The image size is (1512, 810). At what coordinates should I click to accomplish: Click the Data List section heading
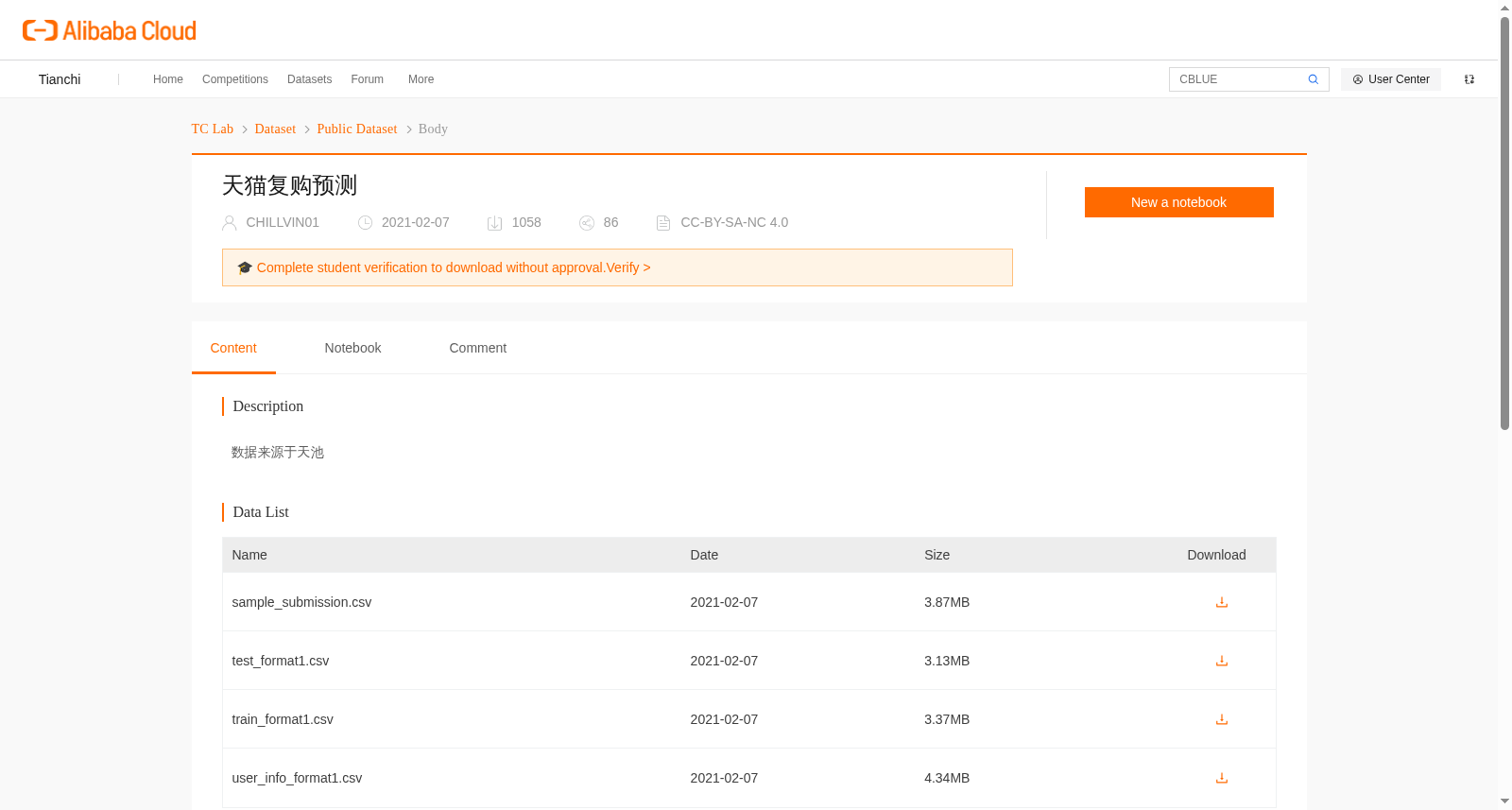pyautogui.click(x=261, y=511)
